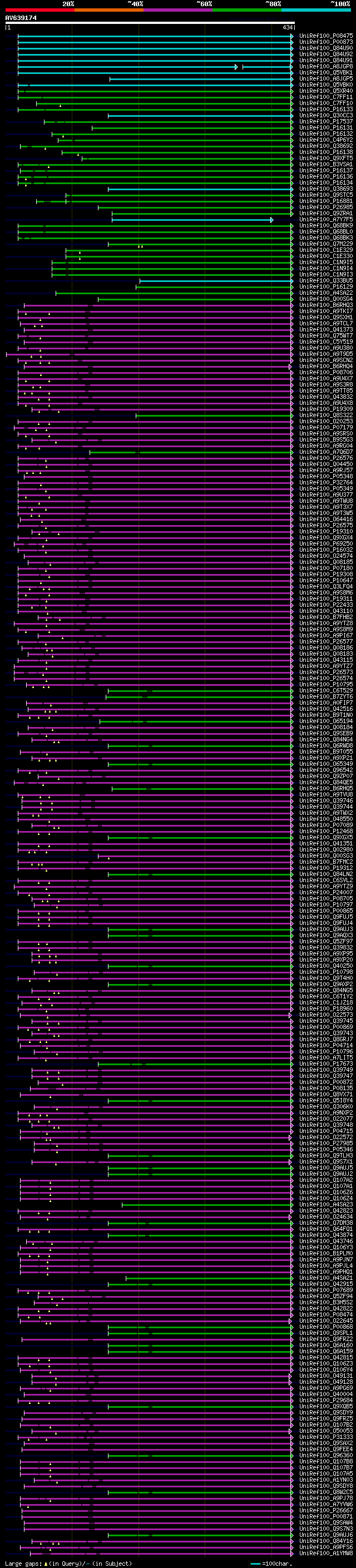Click the cyan alignment bar for UniRef100_P08475
356x1568 pixels.
[155, 36]
